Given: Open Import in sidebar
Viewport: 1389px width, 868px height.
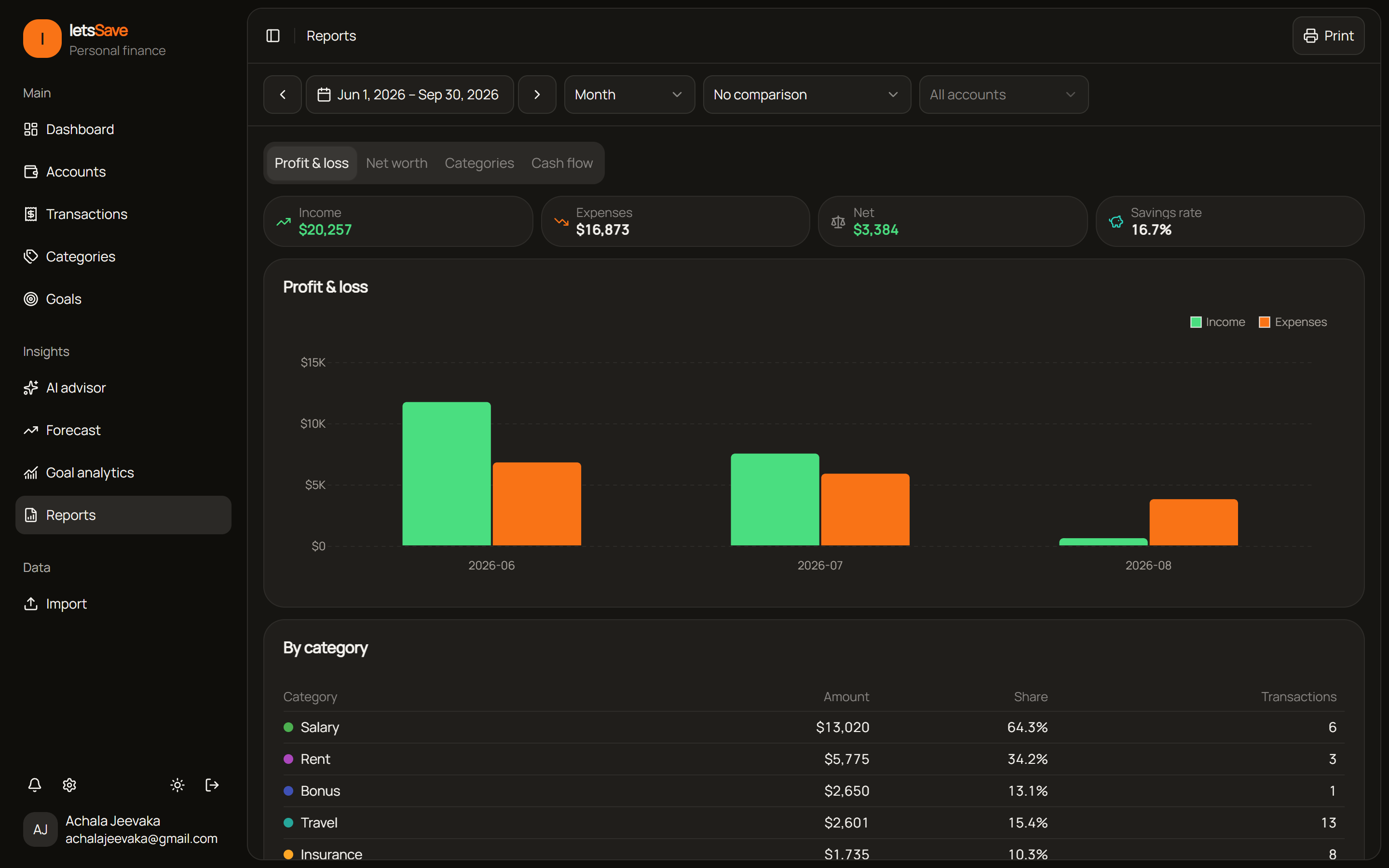Looking at the screenshot, I should click(x=123, y=604).
